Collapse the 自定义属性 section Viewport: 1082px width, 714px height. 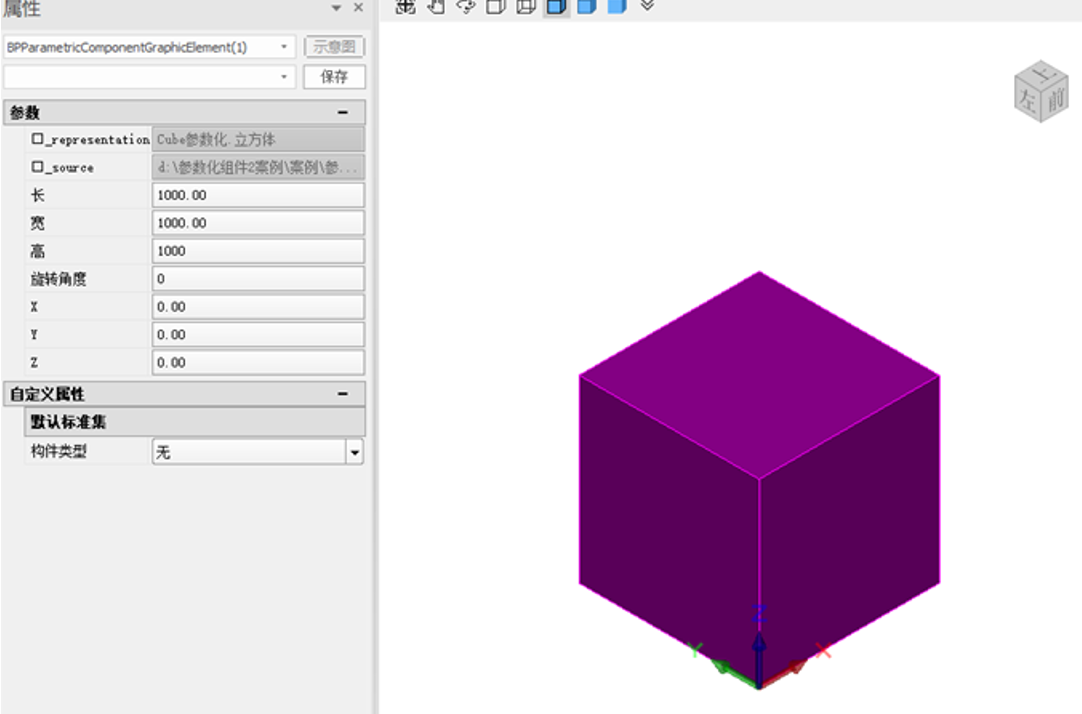(343, 394)
